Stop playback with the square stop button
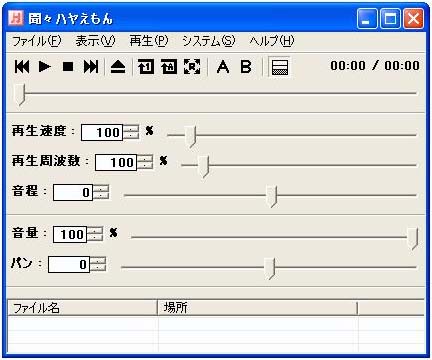The width and height of the screenshot is (432, 360). pos(68,67)
